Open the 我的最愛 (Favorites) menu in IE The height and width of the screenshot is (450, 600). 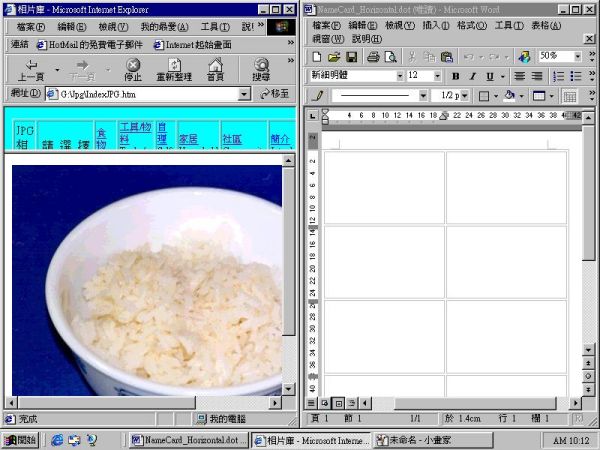[161, 27]
